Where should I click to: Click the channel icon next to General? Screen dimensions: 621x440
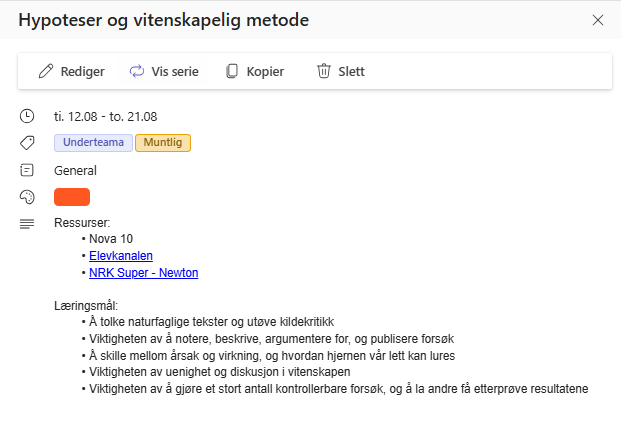(27, 170)
